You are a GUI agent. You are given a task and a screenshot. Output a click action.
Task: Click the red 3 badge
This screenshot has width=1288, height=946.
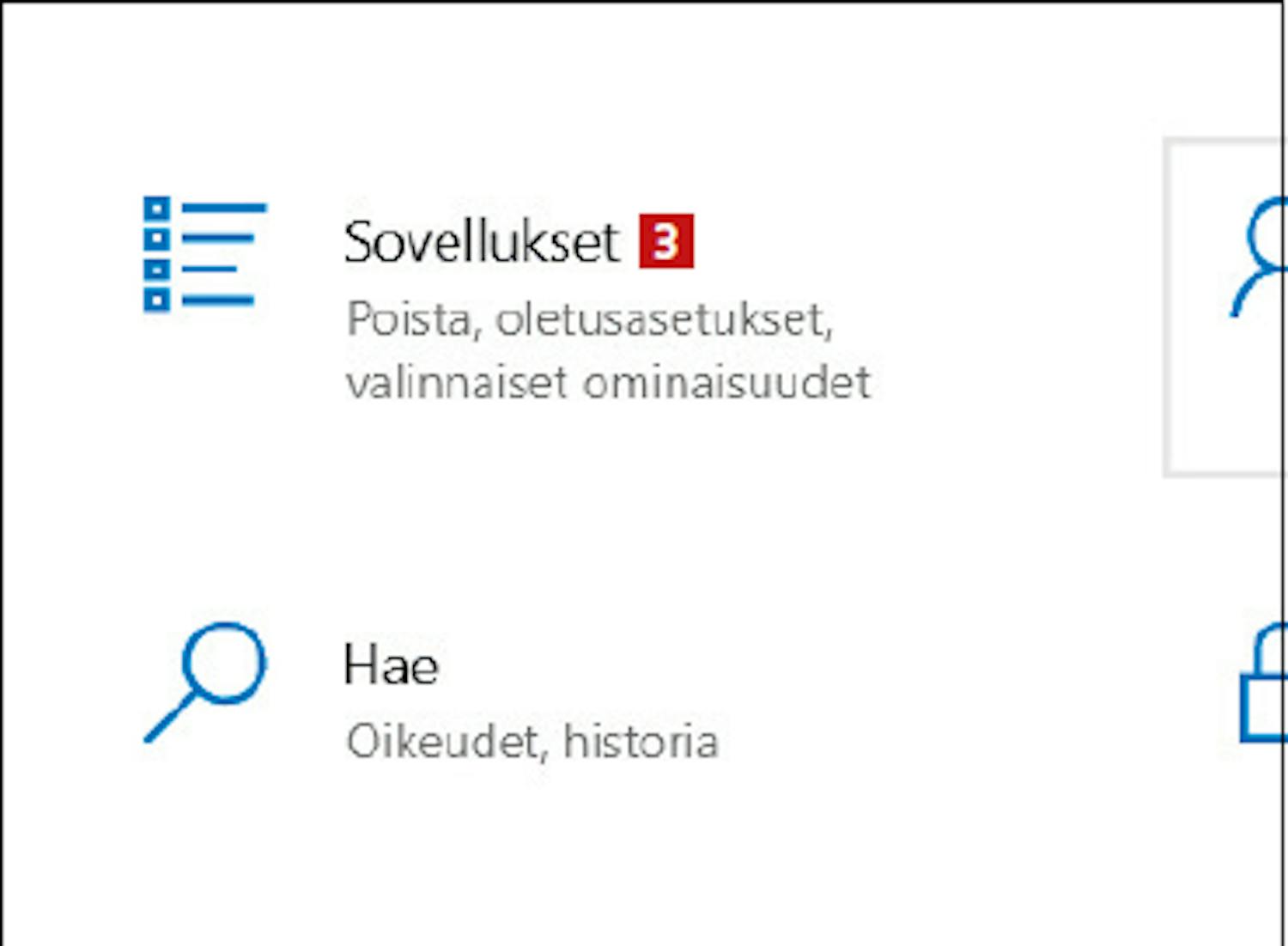pos(665,242)
